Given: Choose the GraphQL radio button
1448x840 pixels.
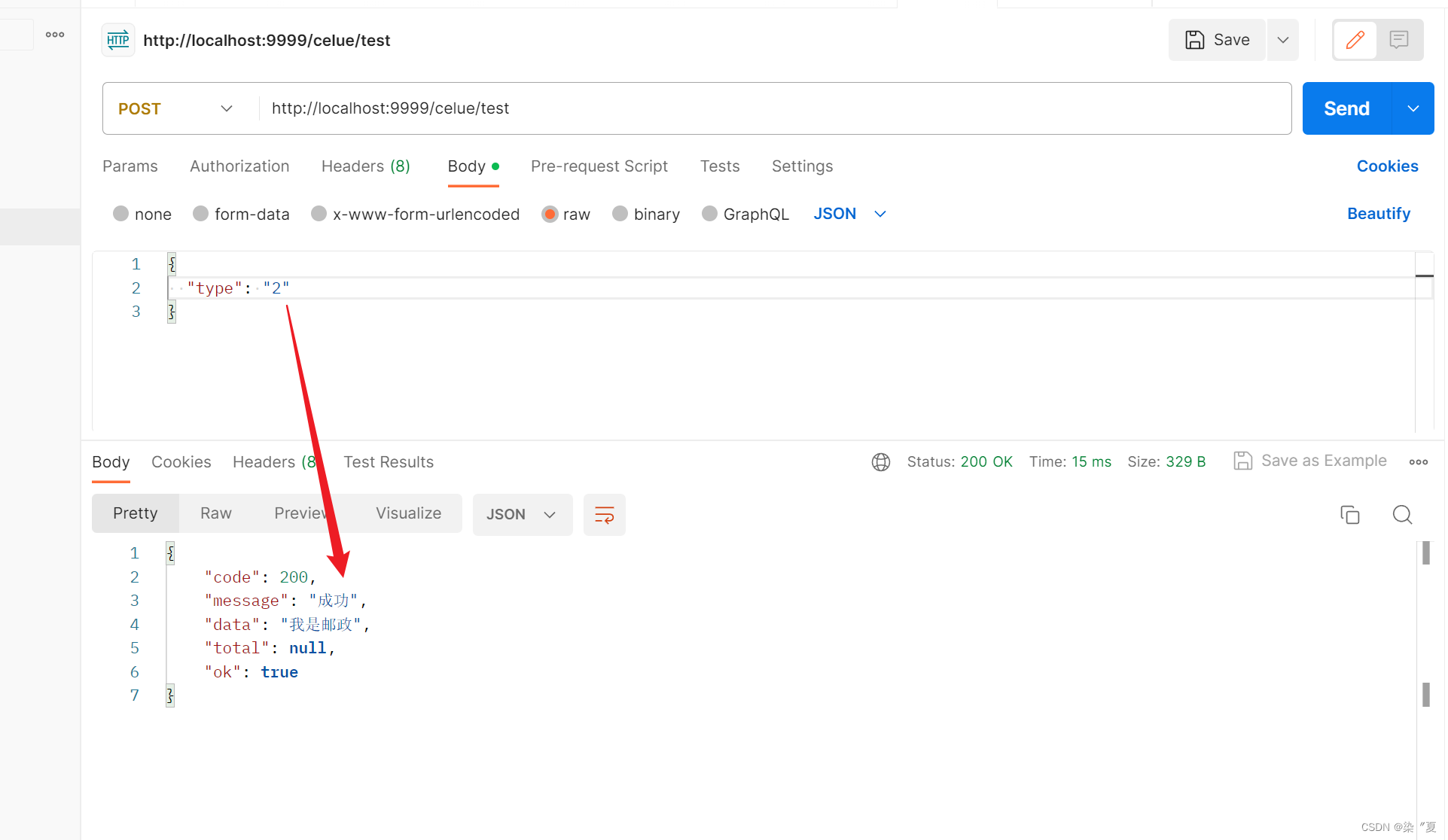Looking at the screenshot, I should pyautogui.click(x=709, y=214).
